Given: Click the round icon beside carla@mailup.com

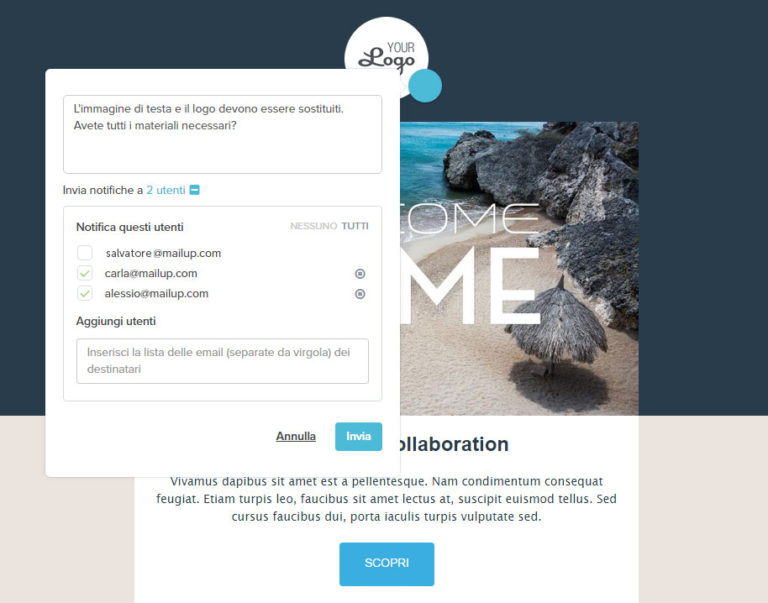Looking at the screenshot, I should pos(360,274).
